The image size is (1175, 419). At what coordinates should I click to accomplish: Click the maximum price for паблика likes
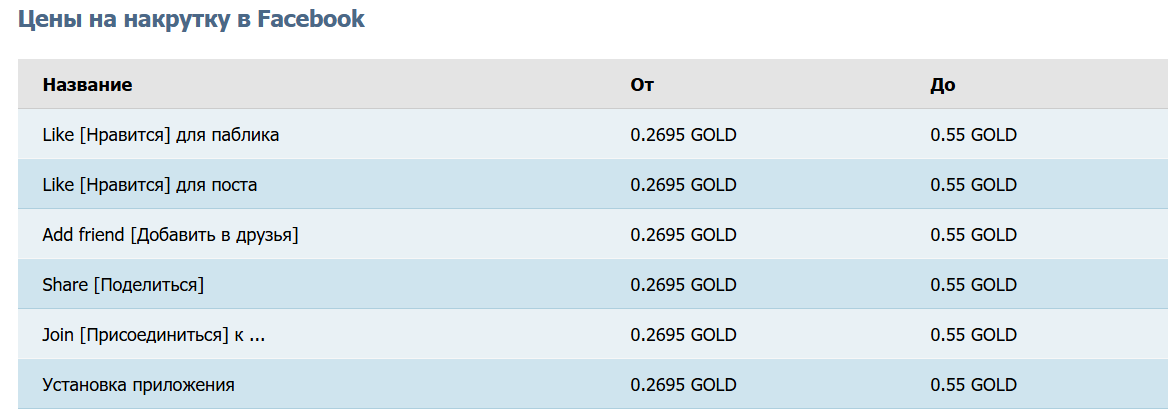(973, 135)
